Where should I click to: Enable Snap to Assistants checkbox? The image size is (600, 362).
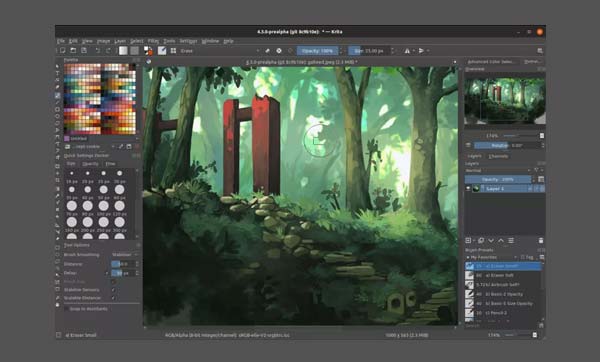click(67, 309)
